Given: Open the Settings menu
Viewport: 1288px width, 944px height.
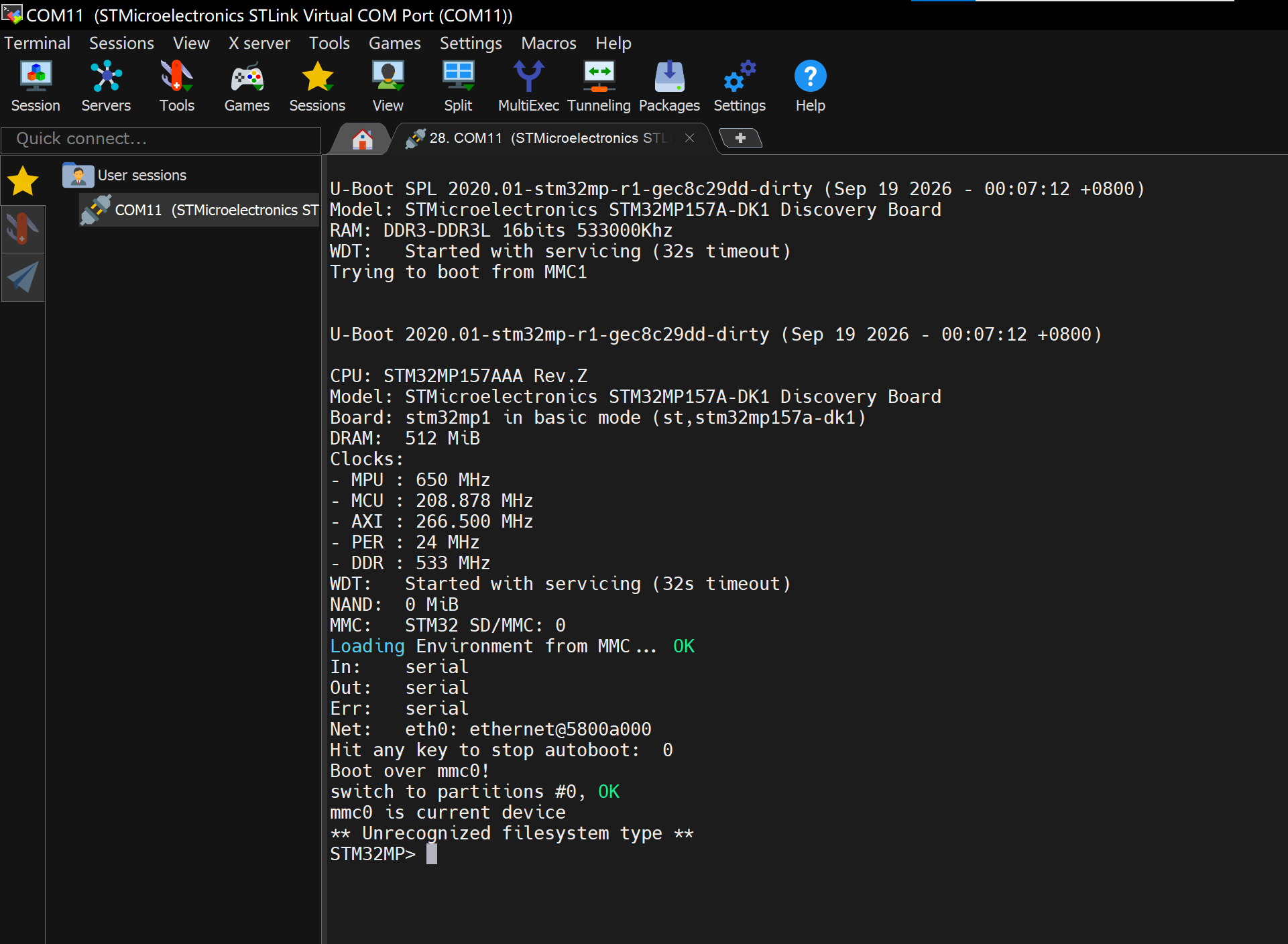Looking at the screenshot, I should click(x=471, y=43).
